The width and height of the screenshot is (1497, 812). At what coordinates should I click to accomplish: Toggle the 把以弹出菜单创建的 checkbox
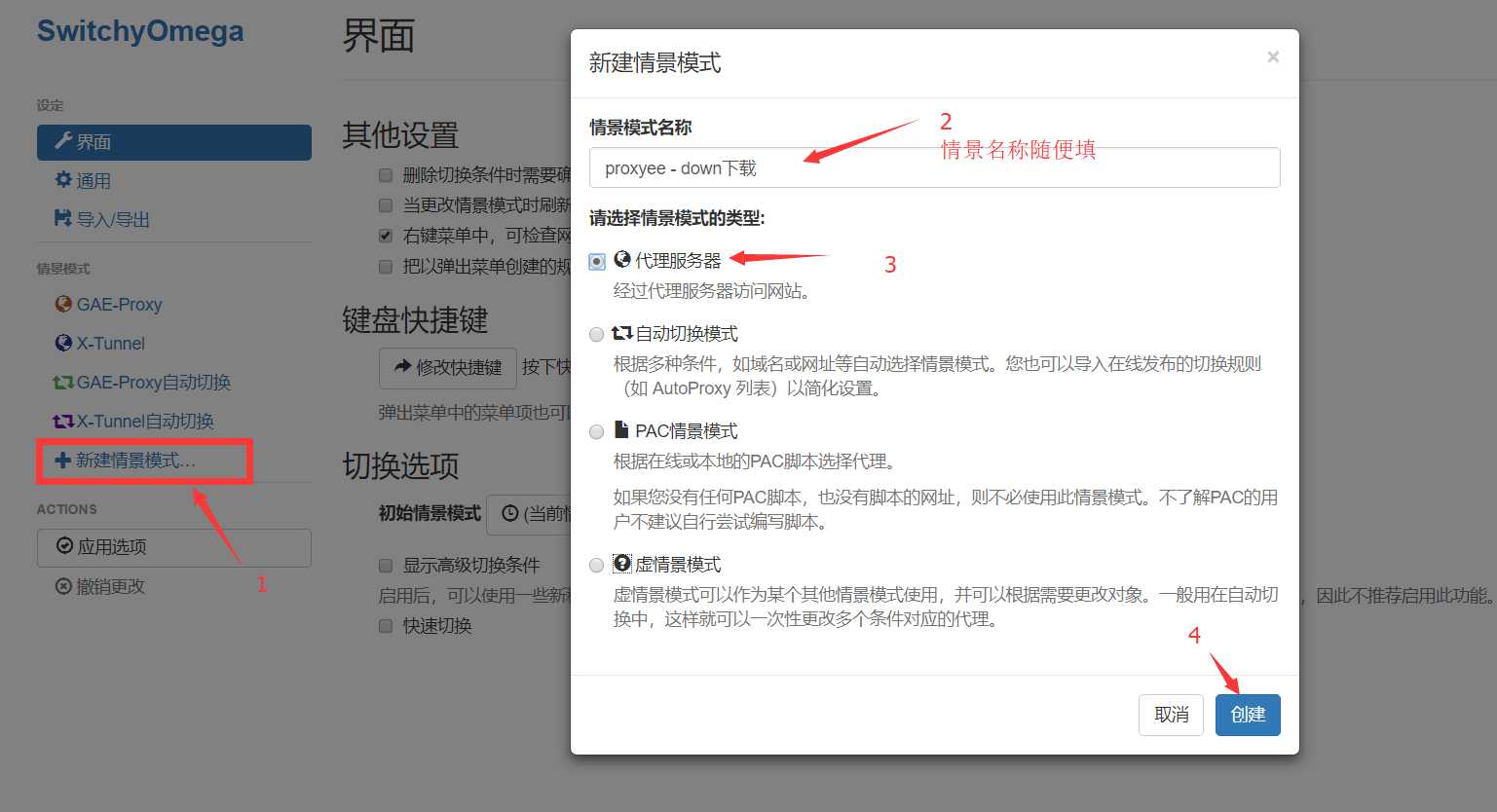pyautogui.click(x=386, y=266)
